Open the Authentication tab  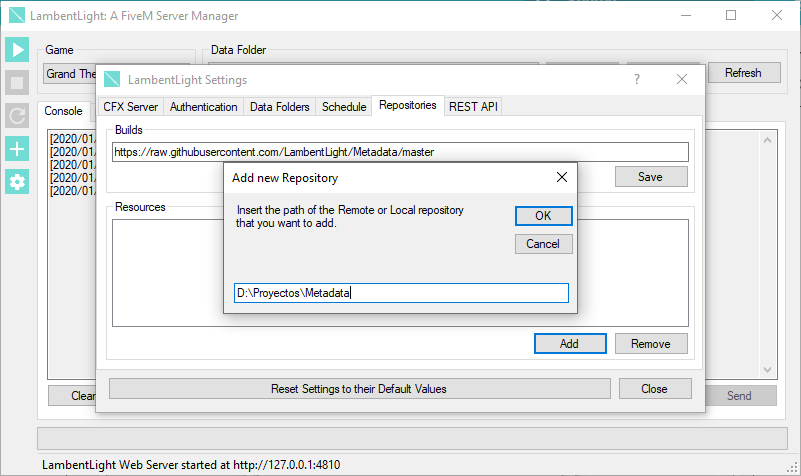203,107
